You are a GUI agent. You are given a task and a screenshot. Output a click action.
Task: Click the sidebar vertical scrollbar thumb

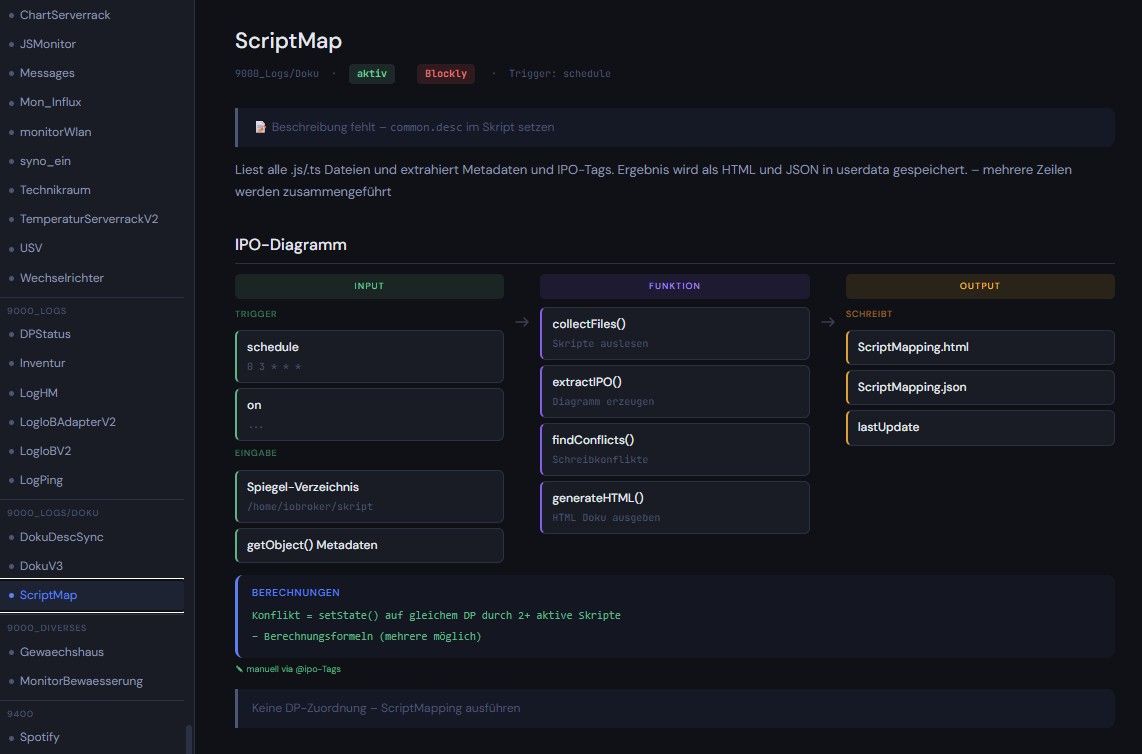[x=189, y=739]
